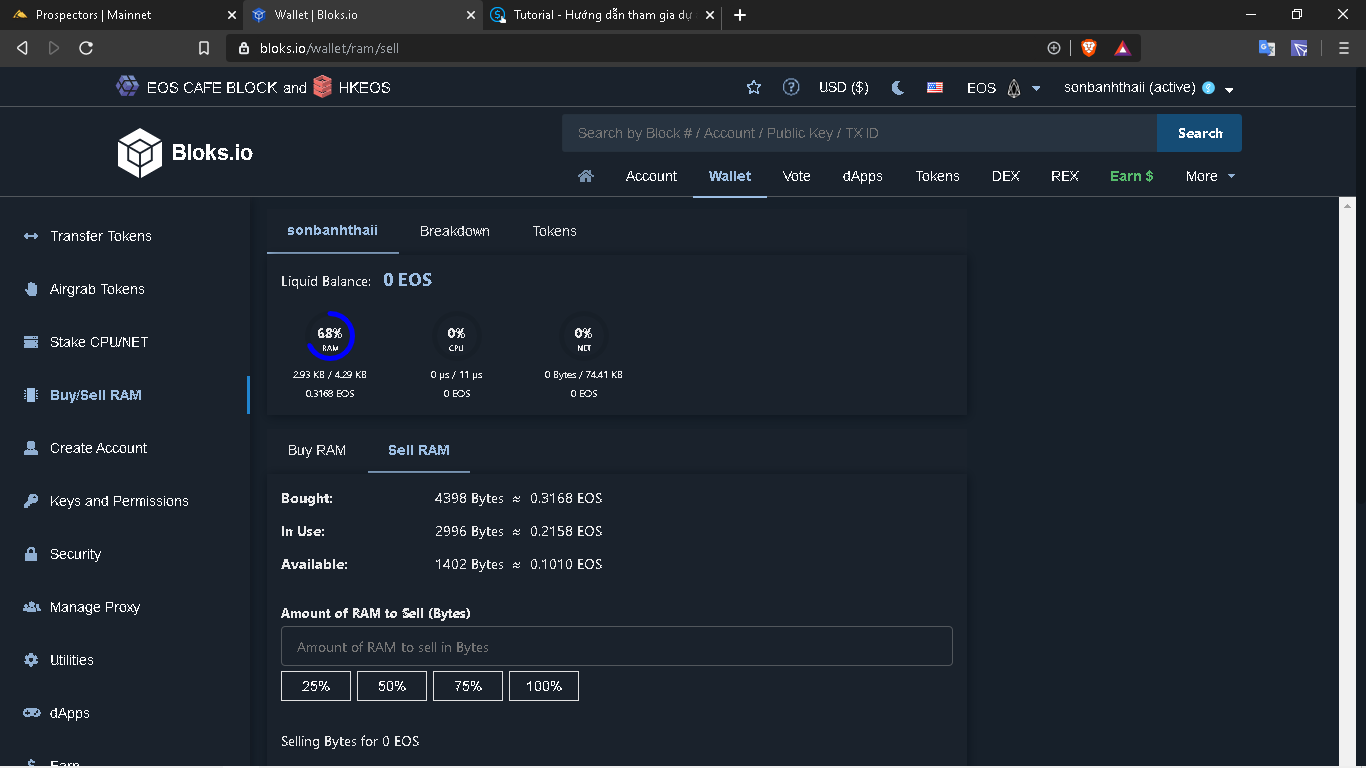
Task: Toggle dark mode moon icon
Action: (898, 88)
